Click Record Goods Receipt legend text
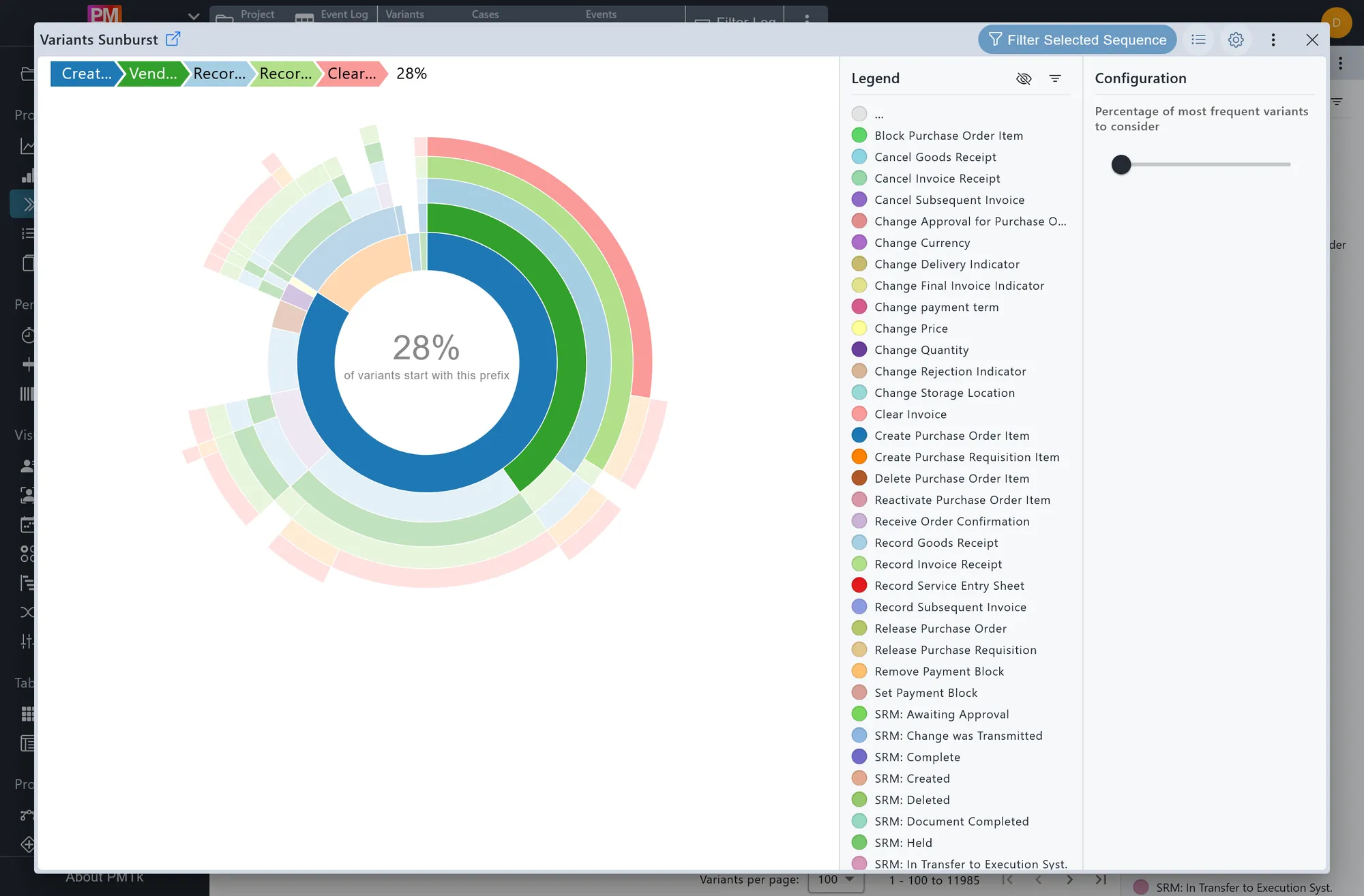This screenshot has width=1364, height=896. [936, 543]
